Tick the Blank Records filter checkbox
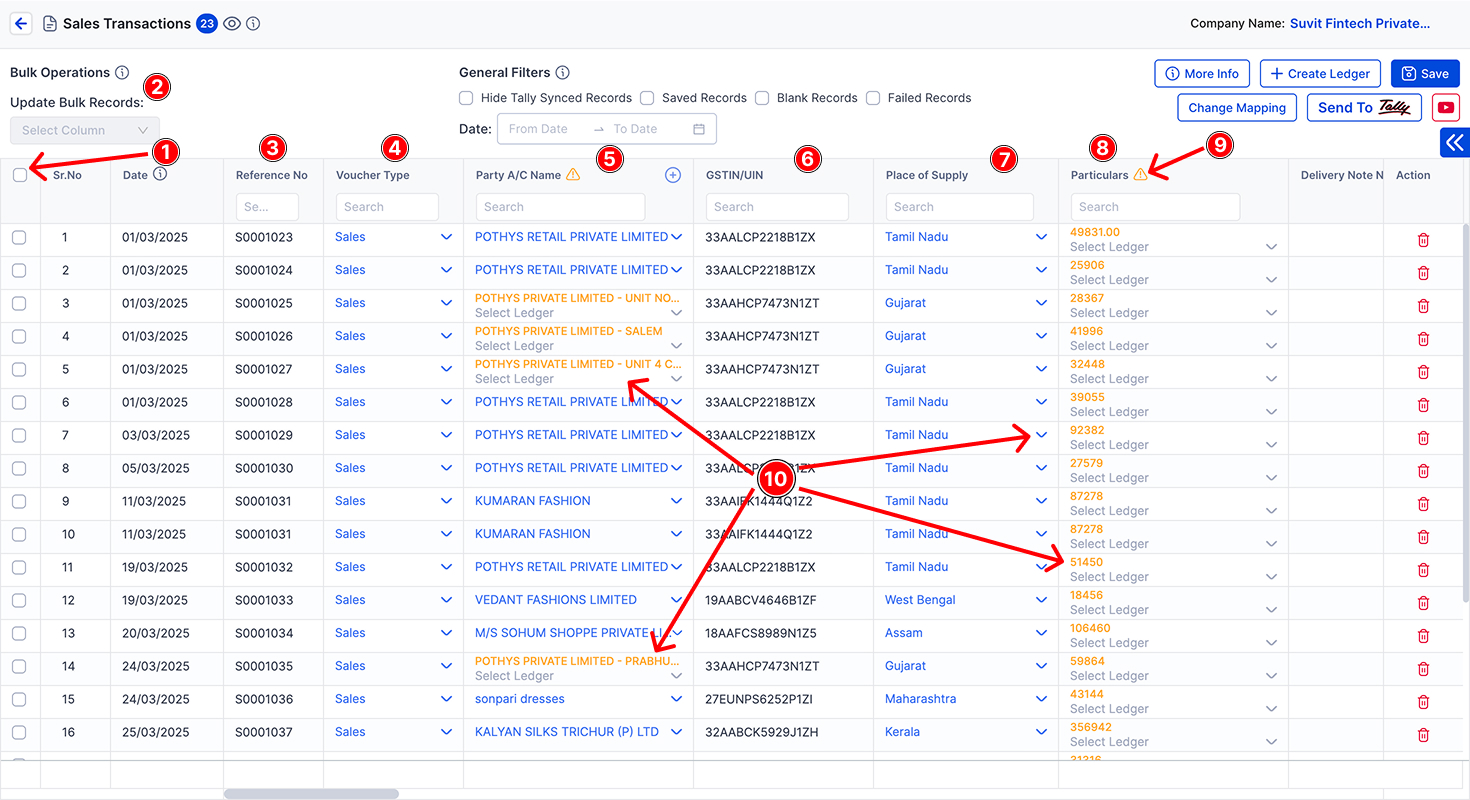 point(762,98)
